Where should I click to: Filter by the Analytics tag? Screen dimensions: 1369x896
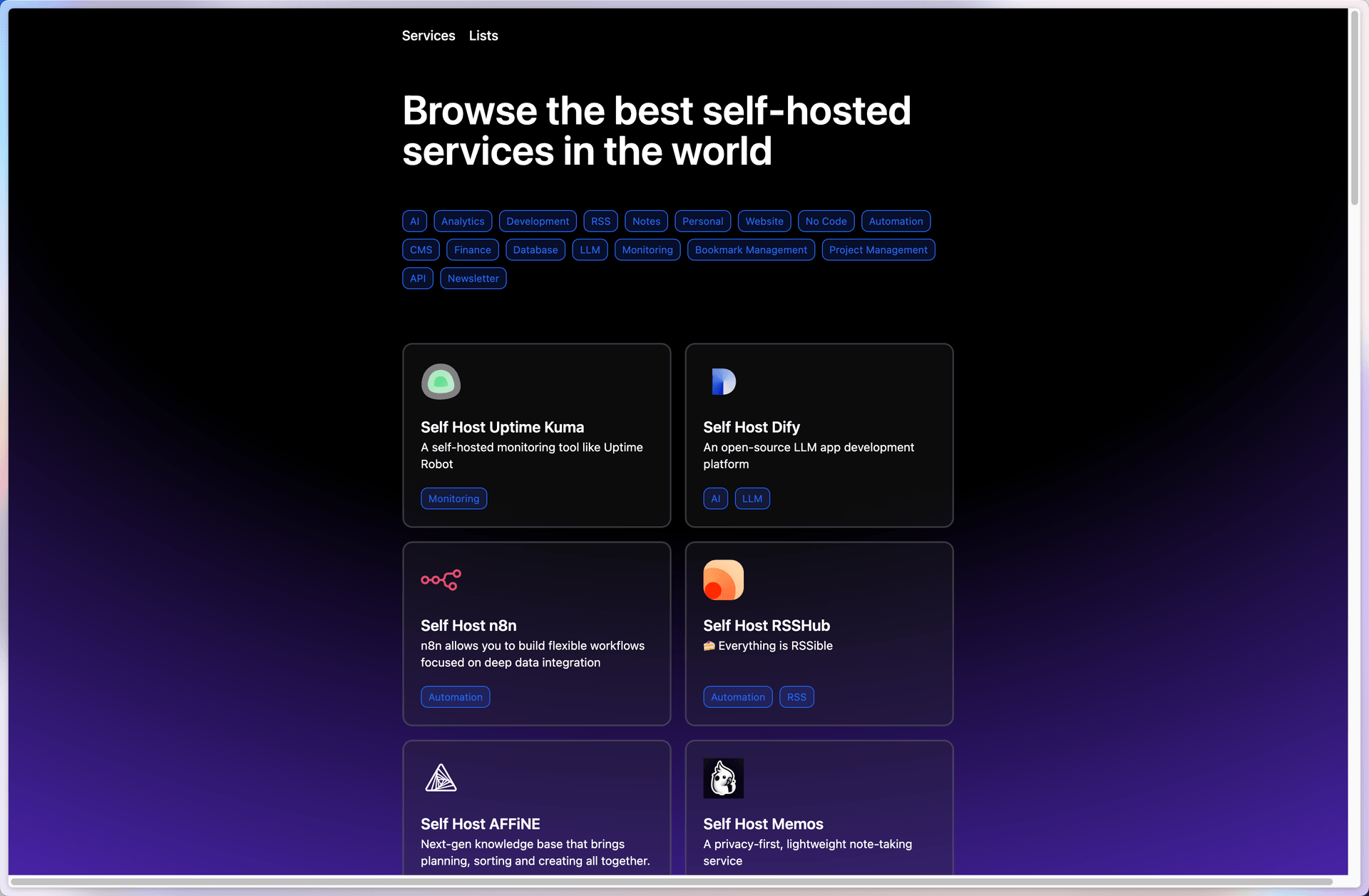(x=463, y=221)
